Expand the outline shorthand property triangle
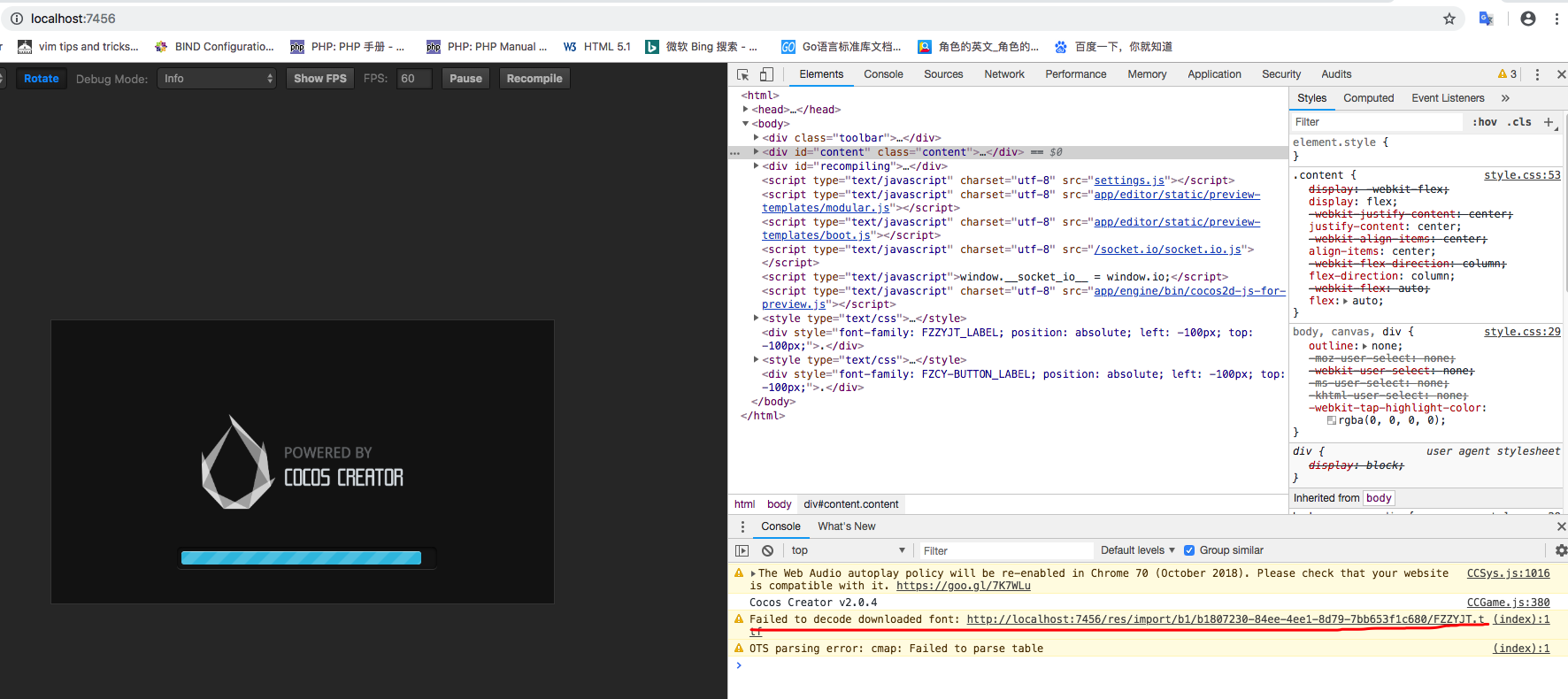Screen dimensions: 1568x699 click(x=1364, y=346)
